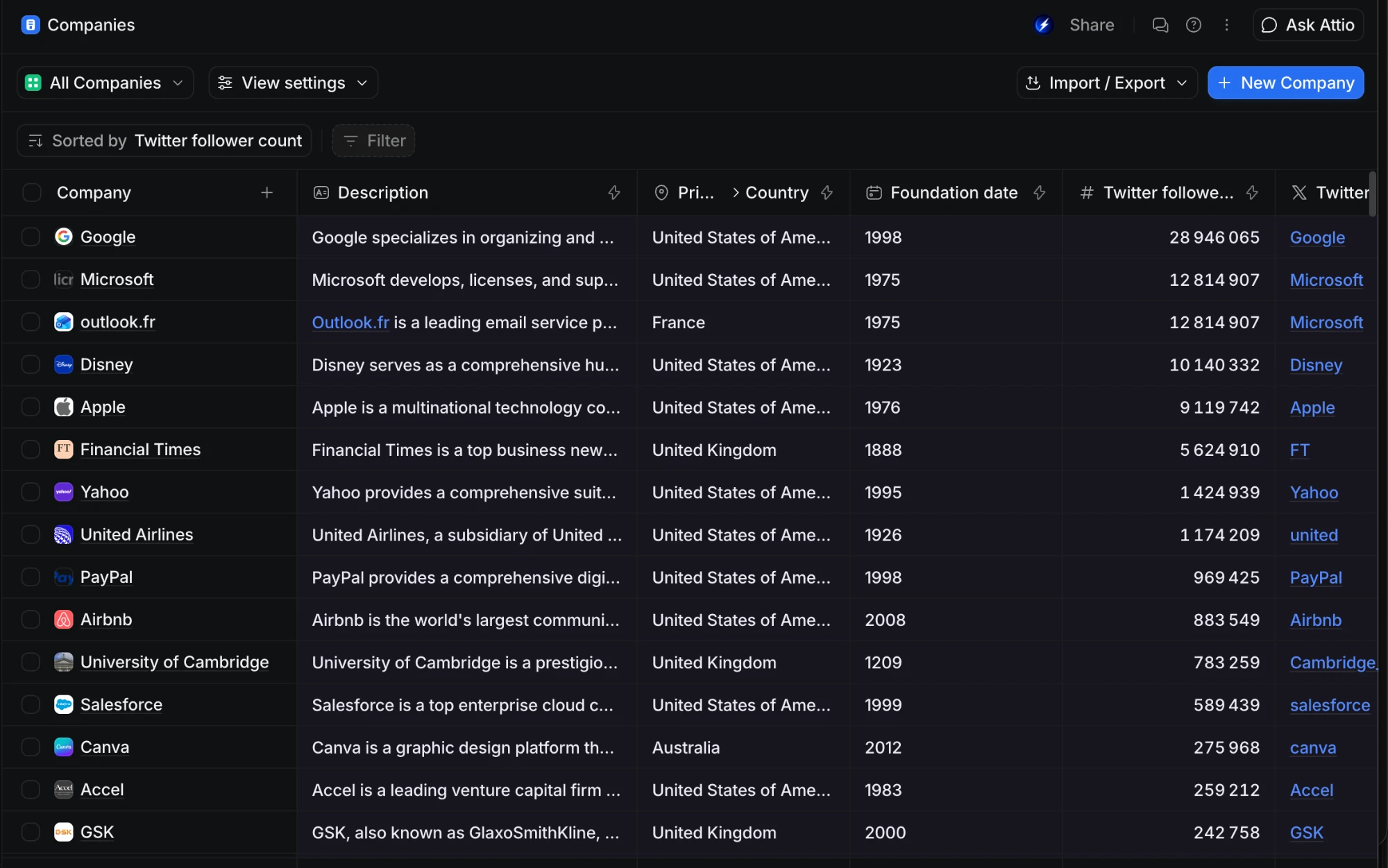Select the United Airlines row checkbox
Image resolution: width=1388 pixels, height=868 pixels.
pos(31,534)
